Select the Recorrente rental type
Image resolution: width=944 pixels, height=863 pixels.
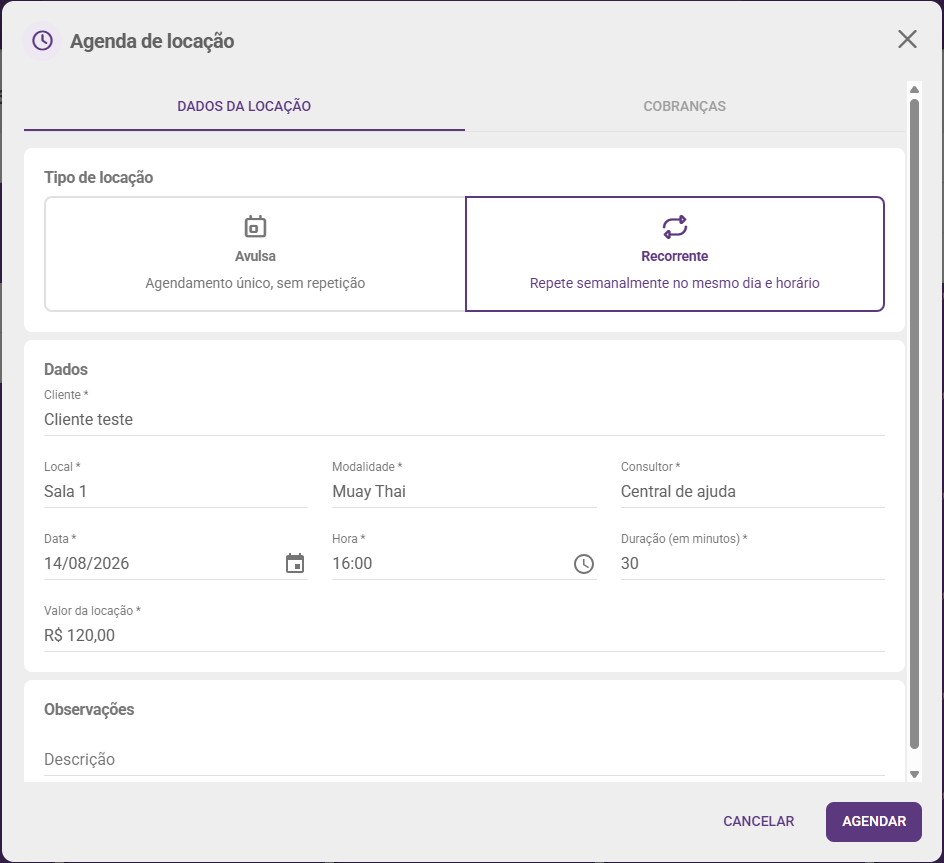[x=674, y=254]
